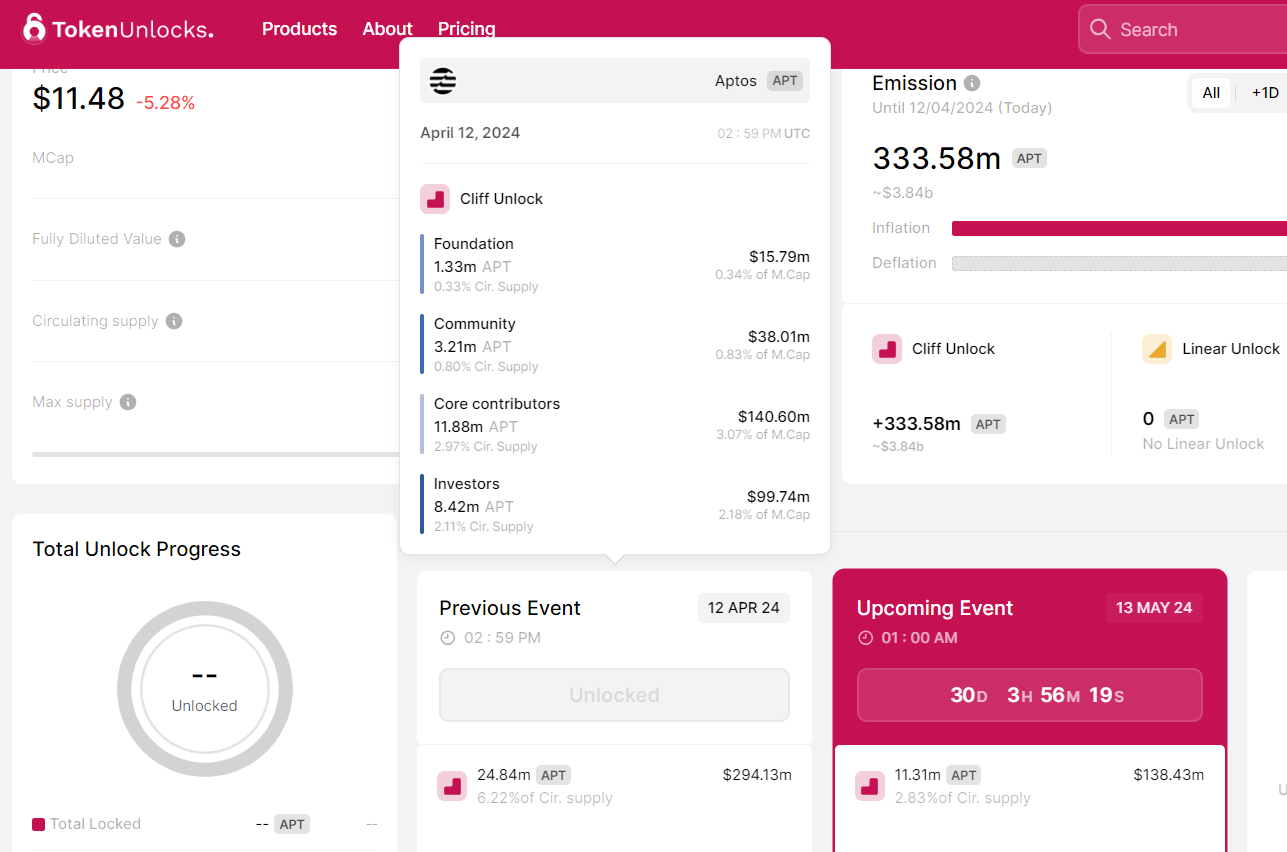Click the -5.28% price change
Screen dimensions: 1287x852
pyautogui.click(x=166, y=103)
